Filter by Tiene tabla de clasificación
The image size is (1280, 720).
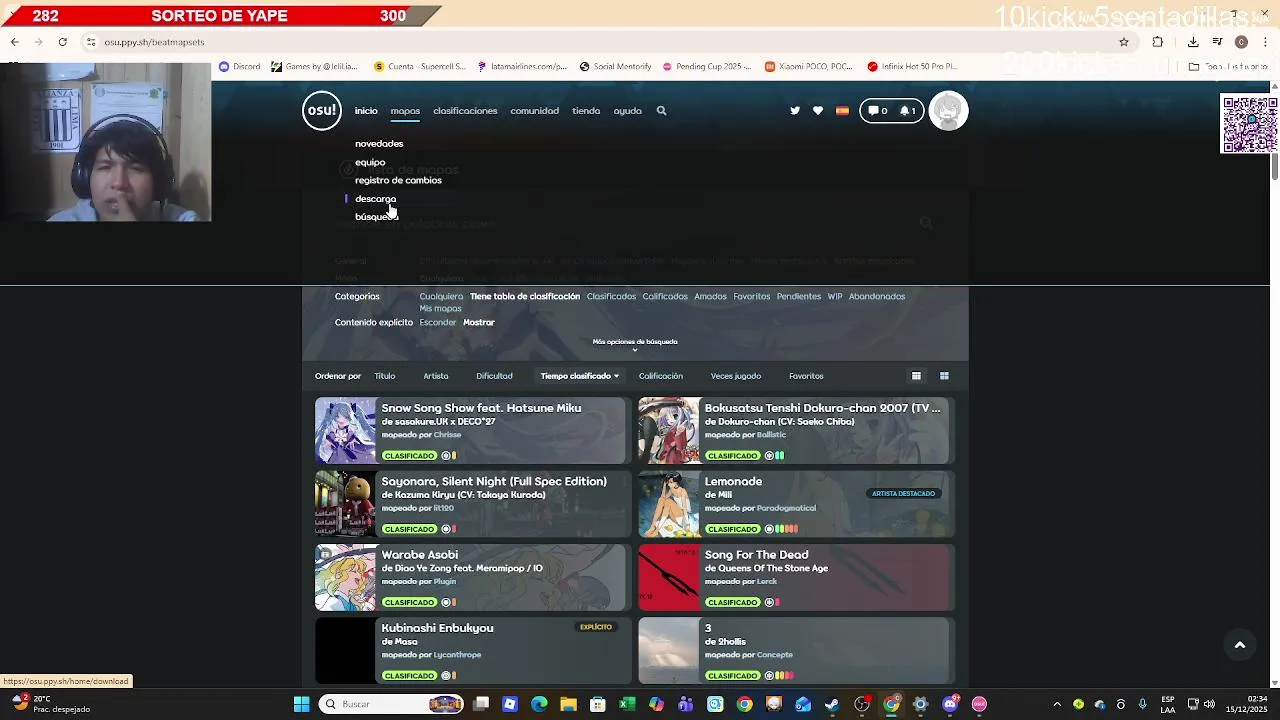point(525,297)
